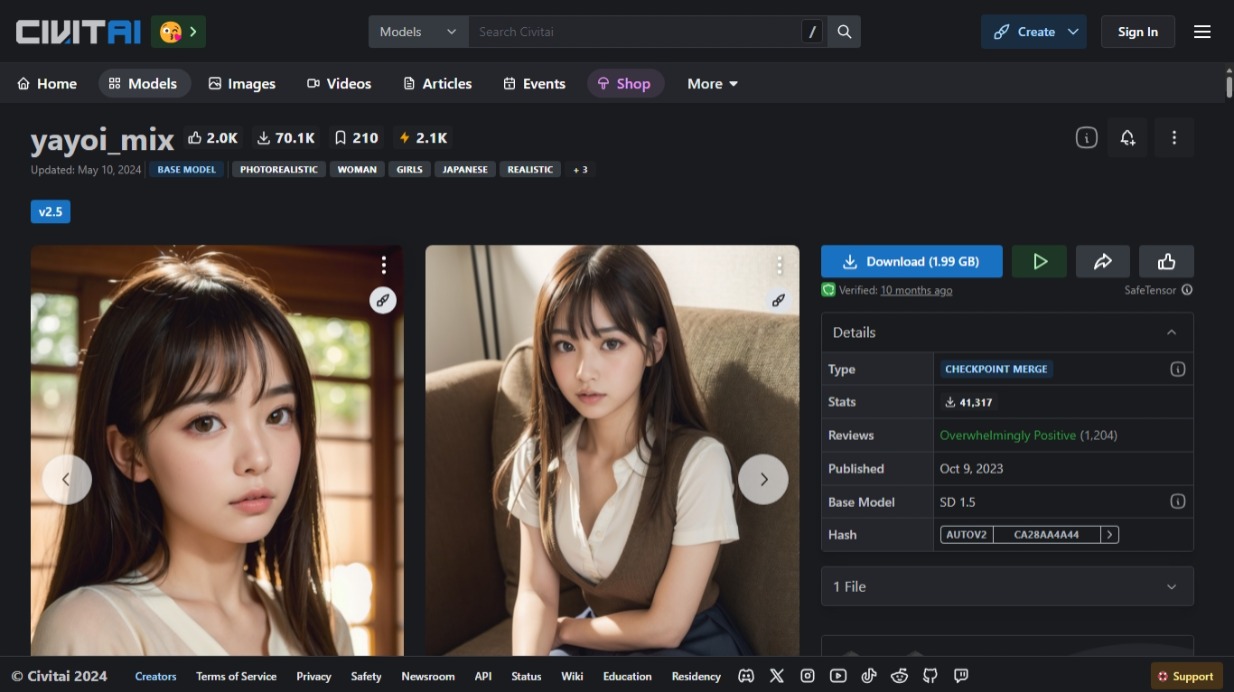Open the TikTok icon in the footer
This screenshot has width=1234, height=692.
click(867, 676)
